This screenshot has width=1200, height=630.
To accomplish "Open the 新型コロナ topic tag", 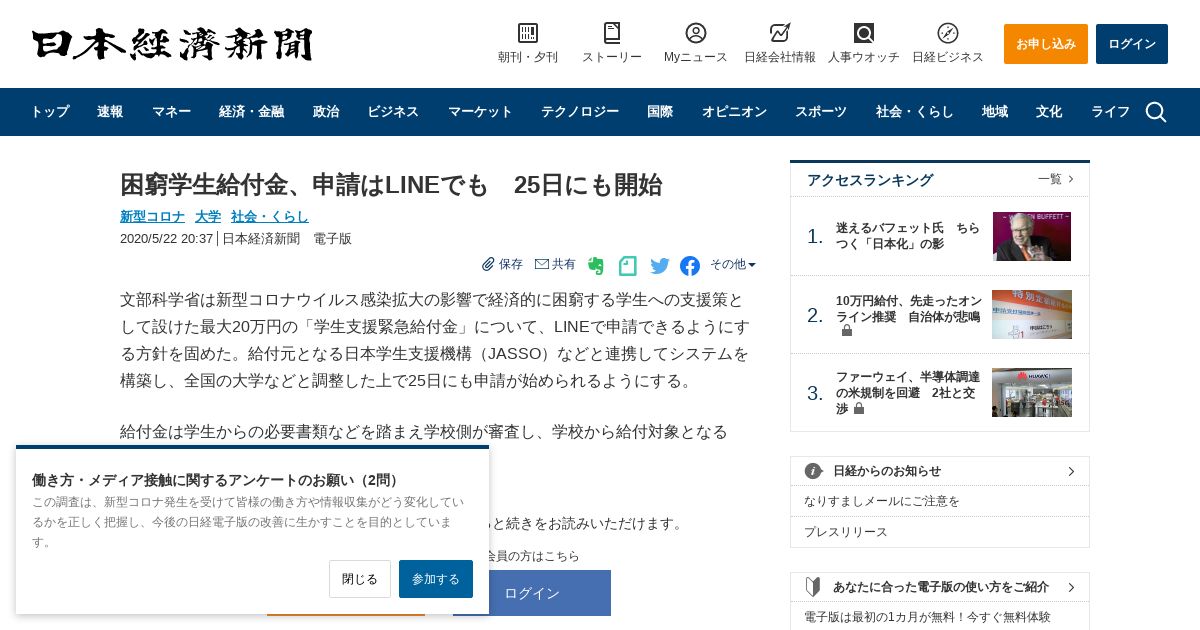I will [x=152, y=216].
